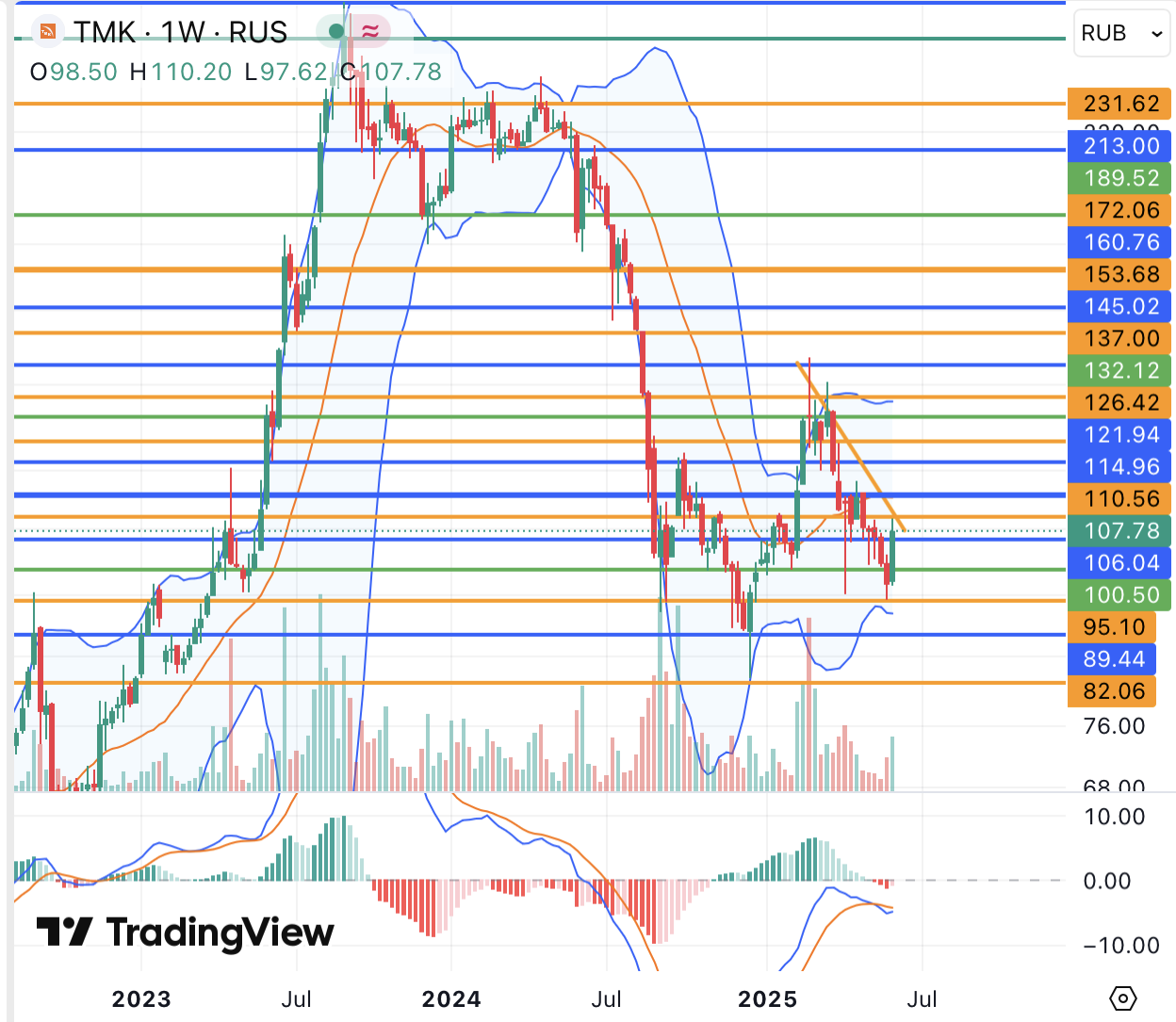
Task: Click the RUB dropdown chevron arrow
Action: point(1156,34)
